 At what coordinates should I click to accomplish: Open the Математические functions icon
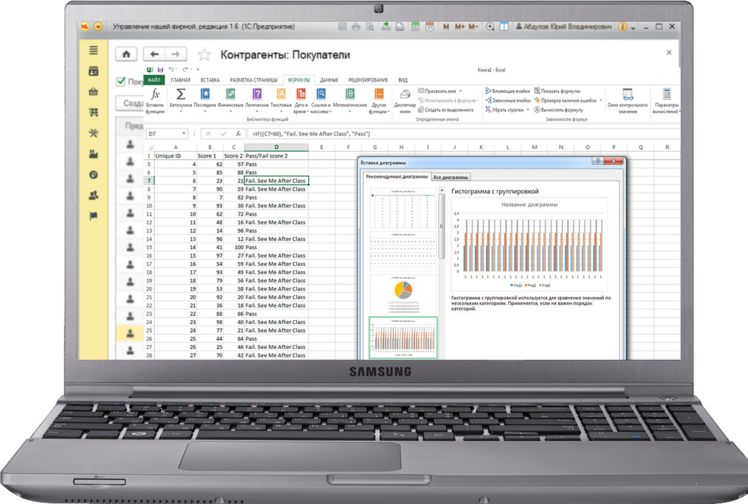tap(350, 94)
